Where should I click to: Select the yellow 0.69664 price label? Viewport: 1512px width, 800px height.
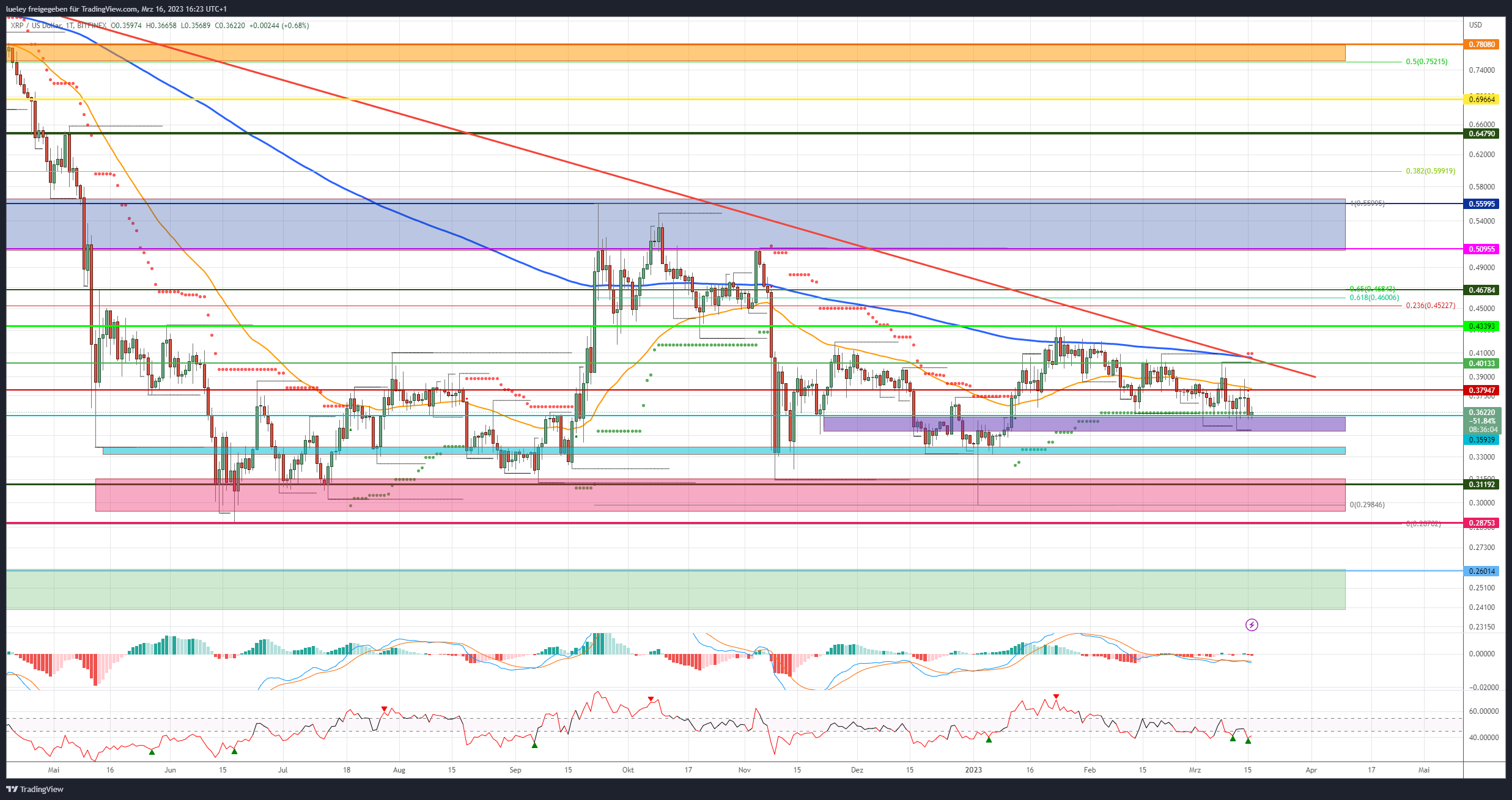[x=1481, y=99]
